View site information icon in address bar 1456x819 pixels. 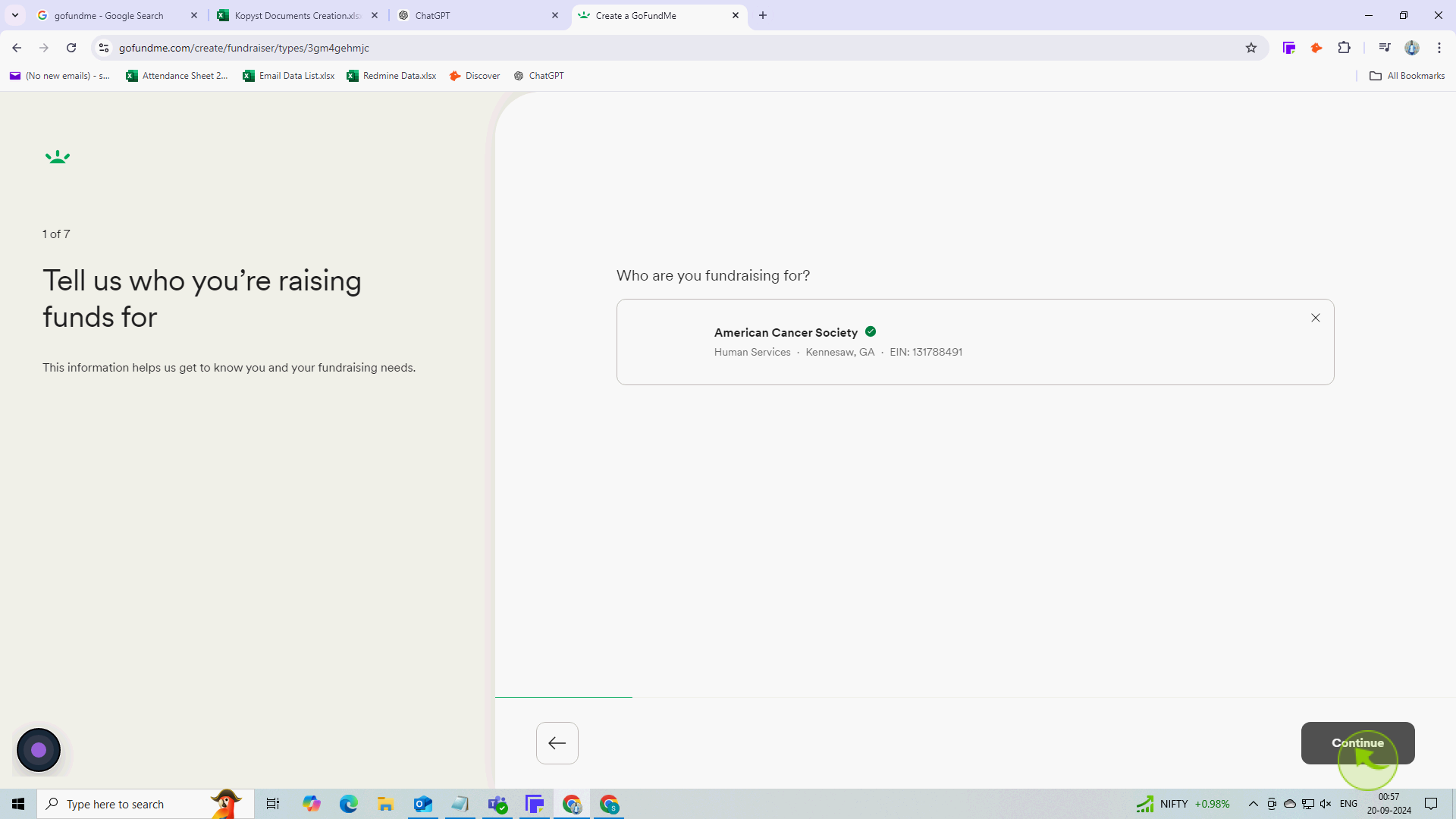click(x=104, y=48)
